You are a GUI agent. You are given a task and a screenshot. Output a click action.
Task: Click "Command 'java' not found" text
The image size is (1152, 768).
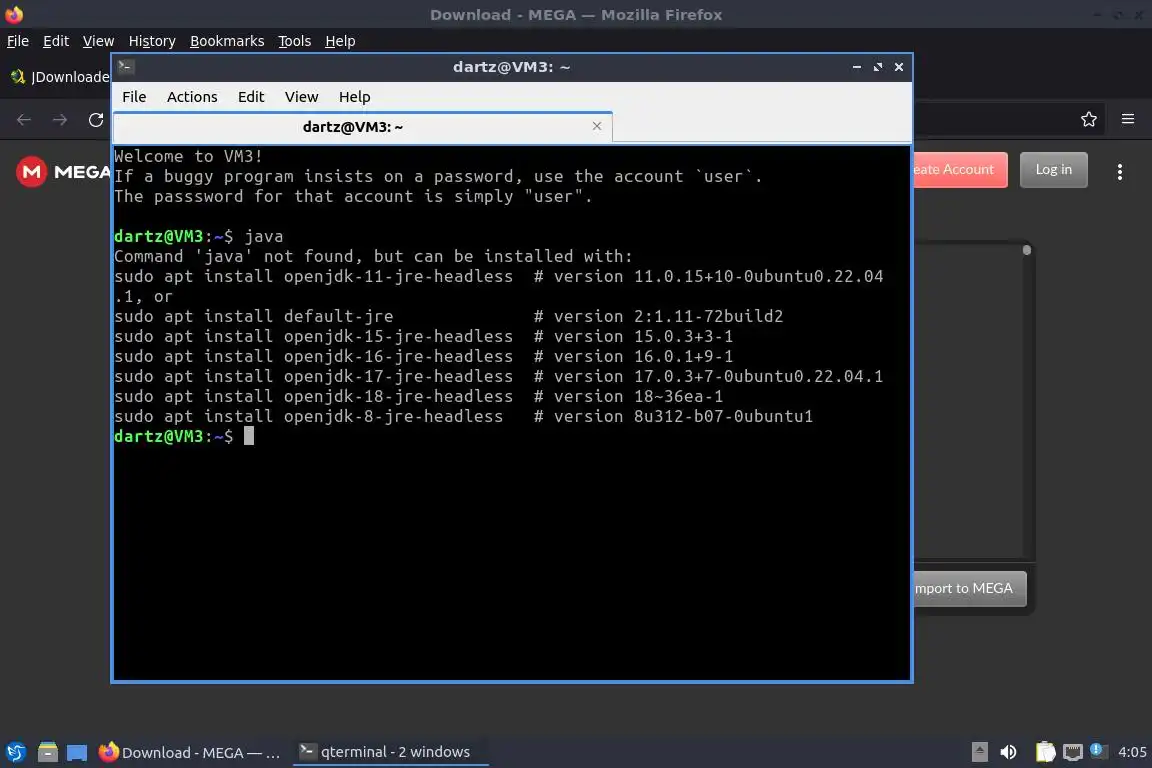(234, 256)
